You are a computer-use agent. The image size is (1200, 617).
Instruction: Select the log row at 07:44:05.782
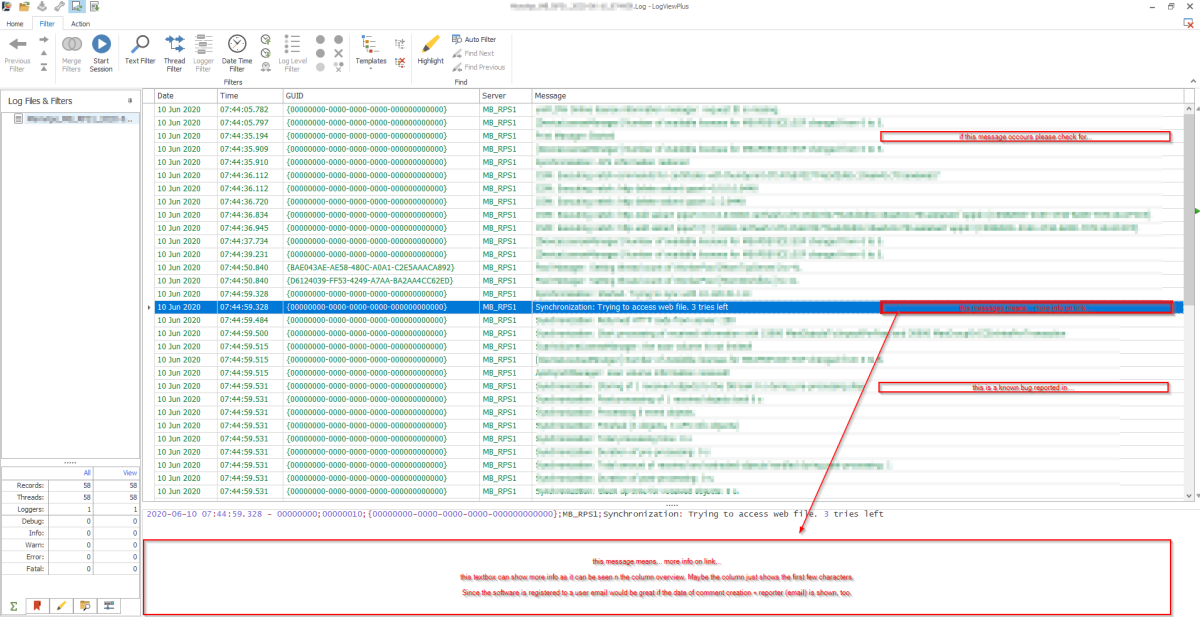(668, 109)
